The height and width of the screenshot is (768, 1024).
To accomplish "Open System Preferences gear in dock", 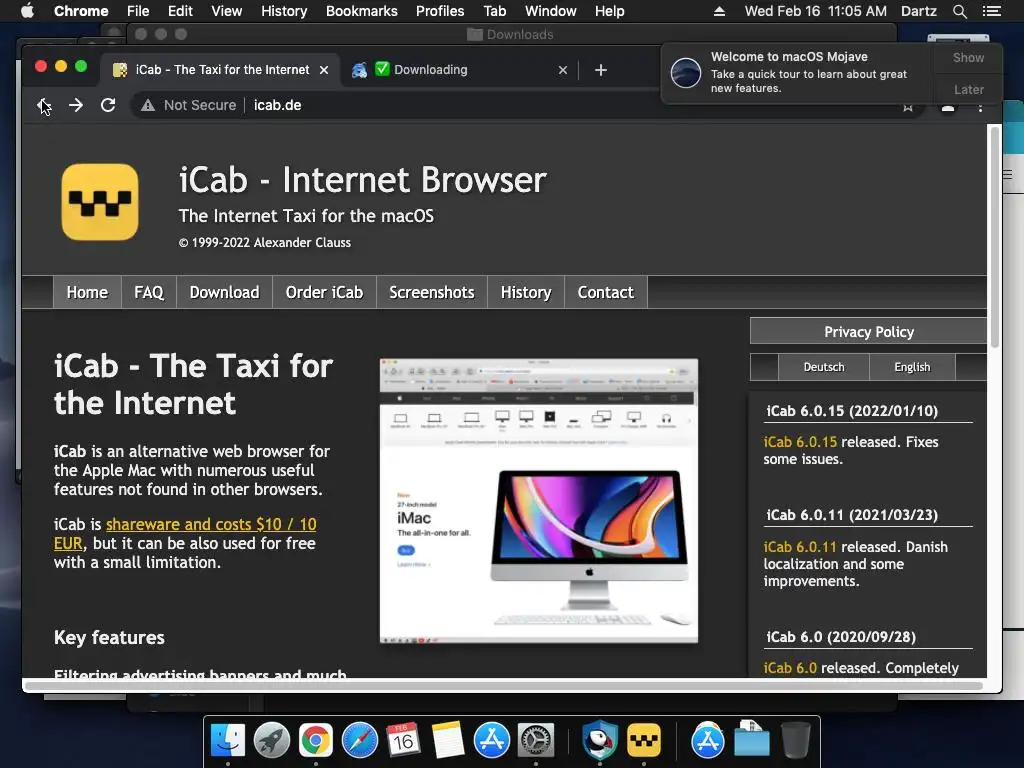I will coord(536,741).
